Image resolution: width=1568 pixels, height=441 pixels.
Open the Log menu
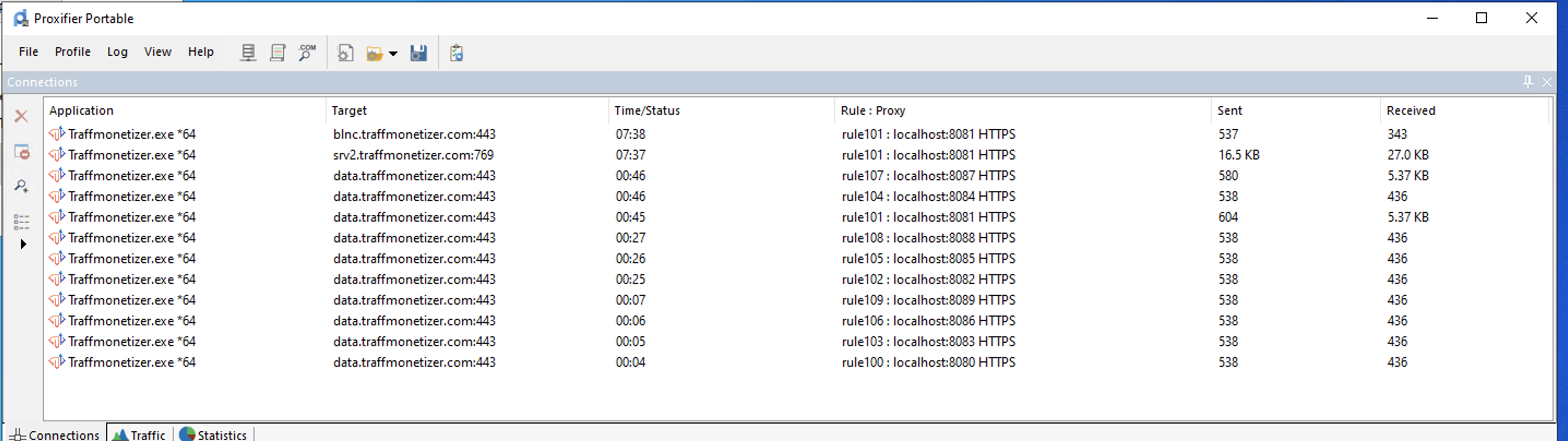pos(117,52)
